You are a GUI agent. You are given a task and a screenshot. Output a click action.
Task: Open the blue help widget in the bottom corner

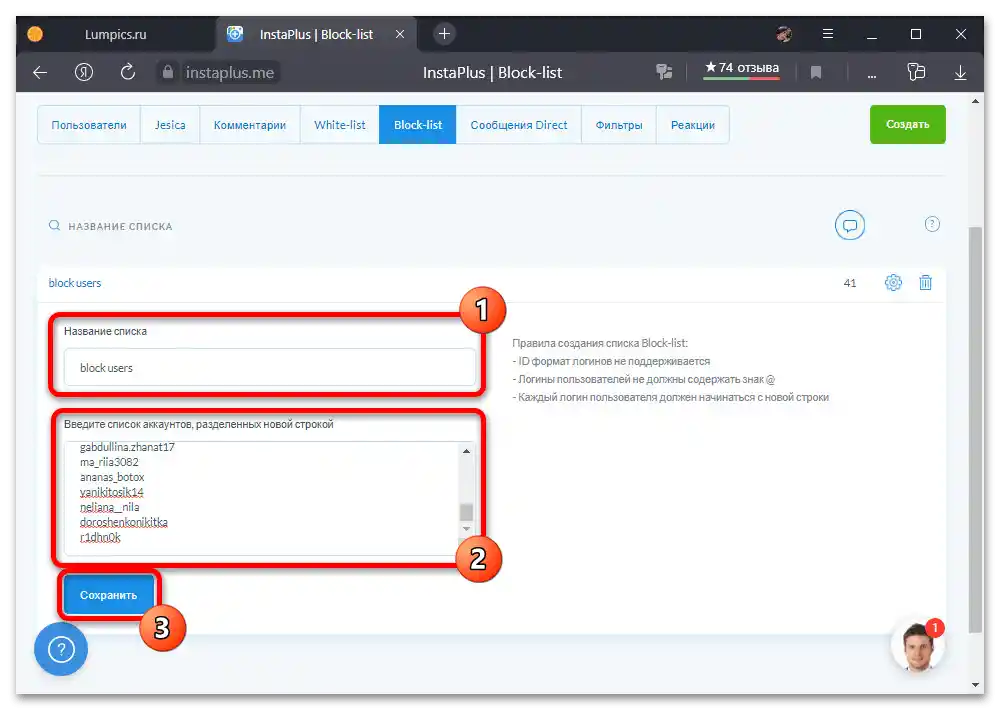click(x=60, y=649)
